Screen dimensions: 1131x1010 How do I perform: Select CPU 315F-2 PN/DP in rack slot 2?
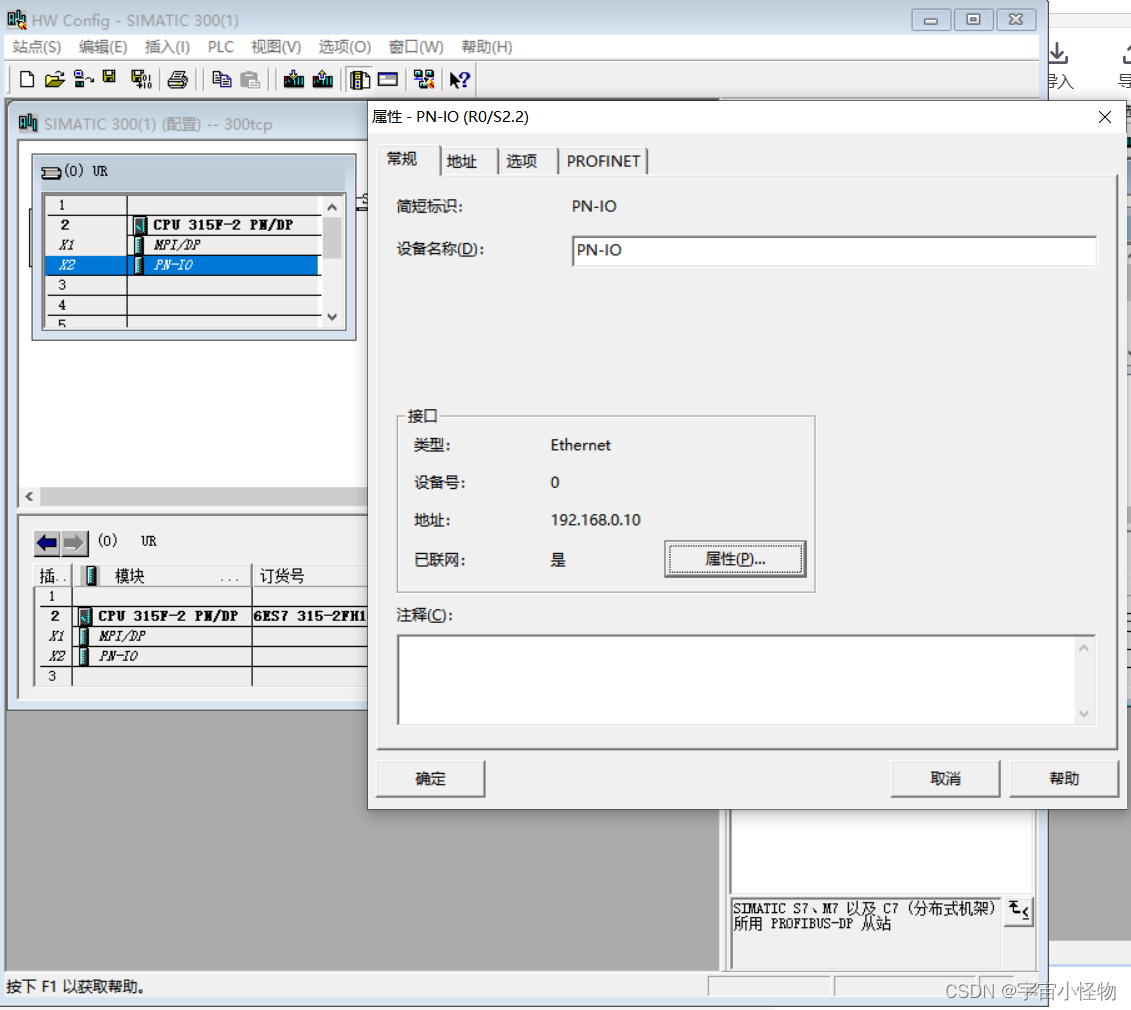click(223, 225)
